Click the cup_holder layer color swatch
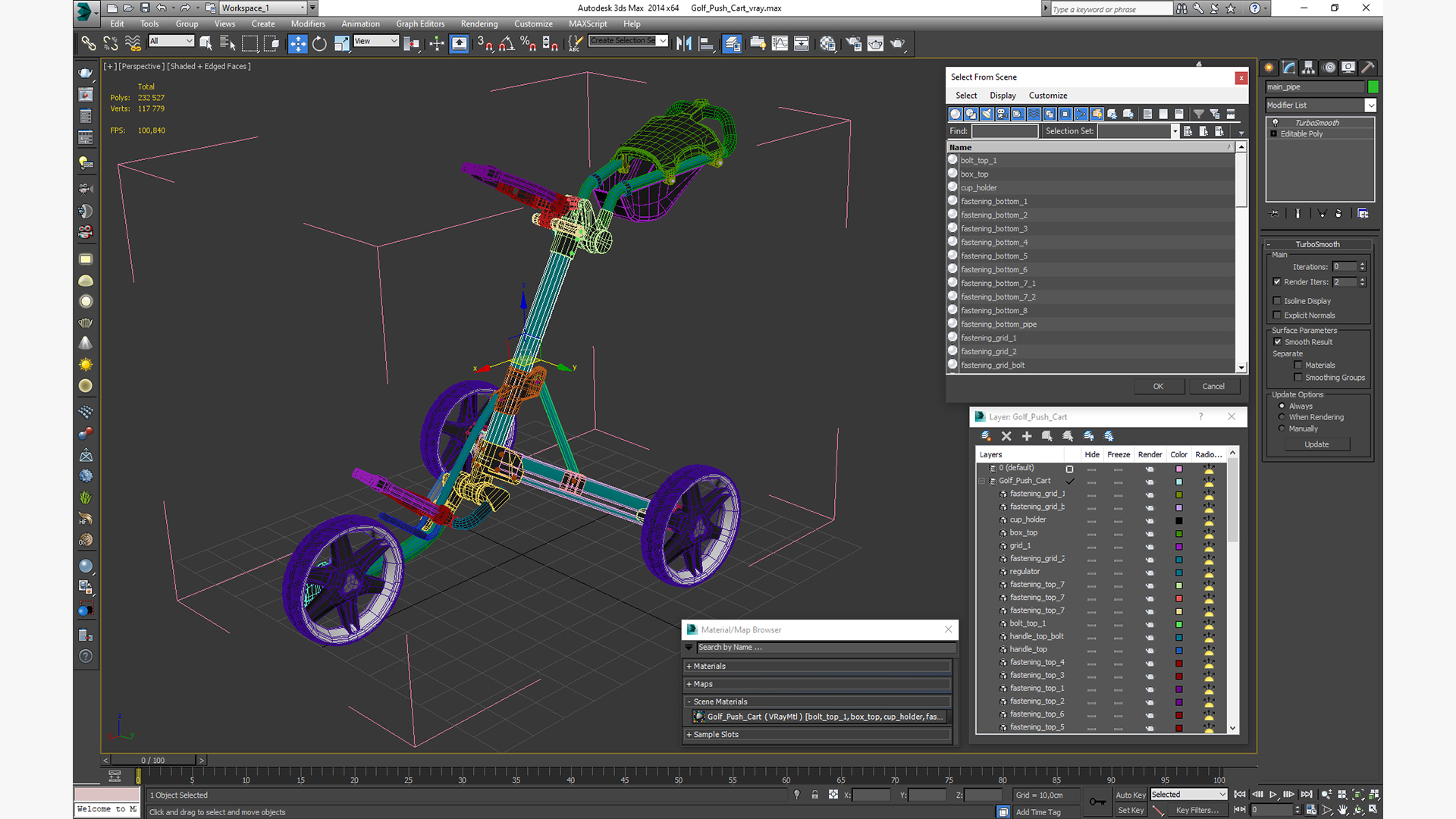 coord(1179,520)
